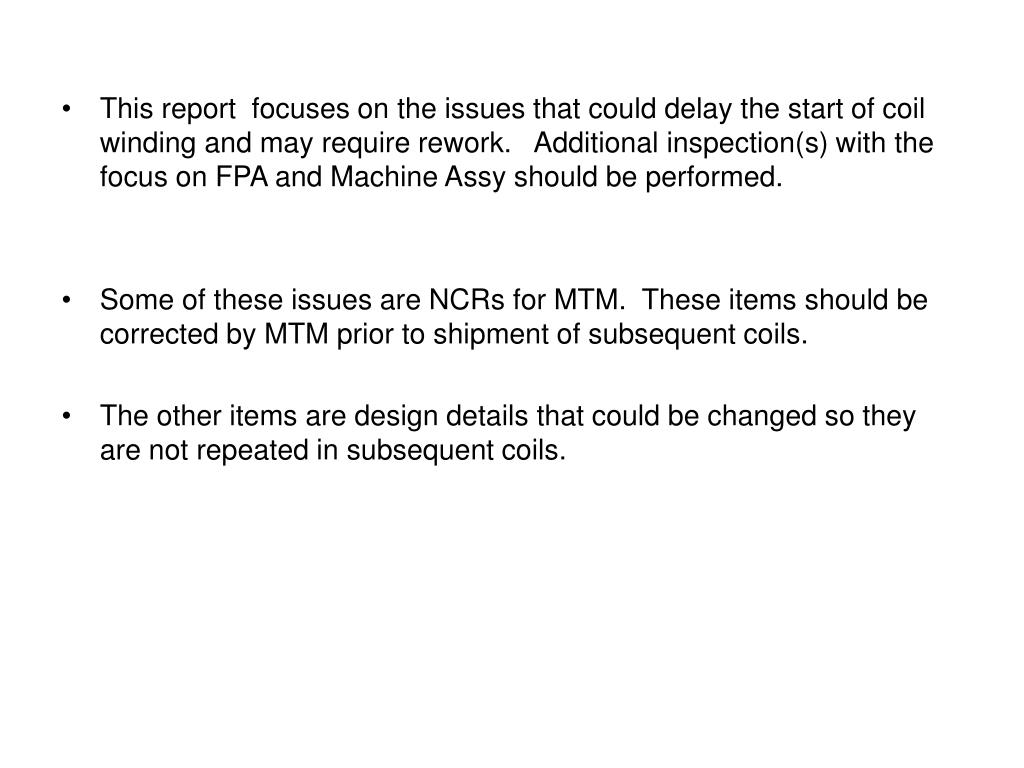The width and height of the screenshot is (1024, 768).
Task: Click the third bullet point marker
Action: coord(67,417)
